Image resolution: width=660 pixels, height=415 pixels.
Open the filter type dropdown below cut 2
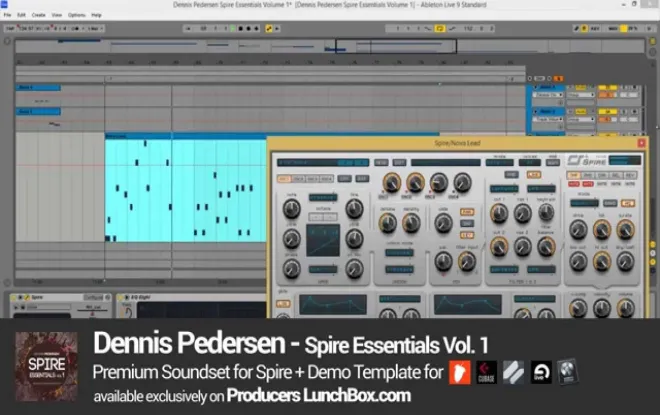(x=504, y=269)
